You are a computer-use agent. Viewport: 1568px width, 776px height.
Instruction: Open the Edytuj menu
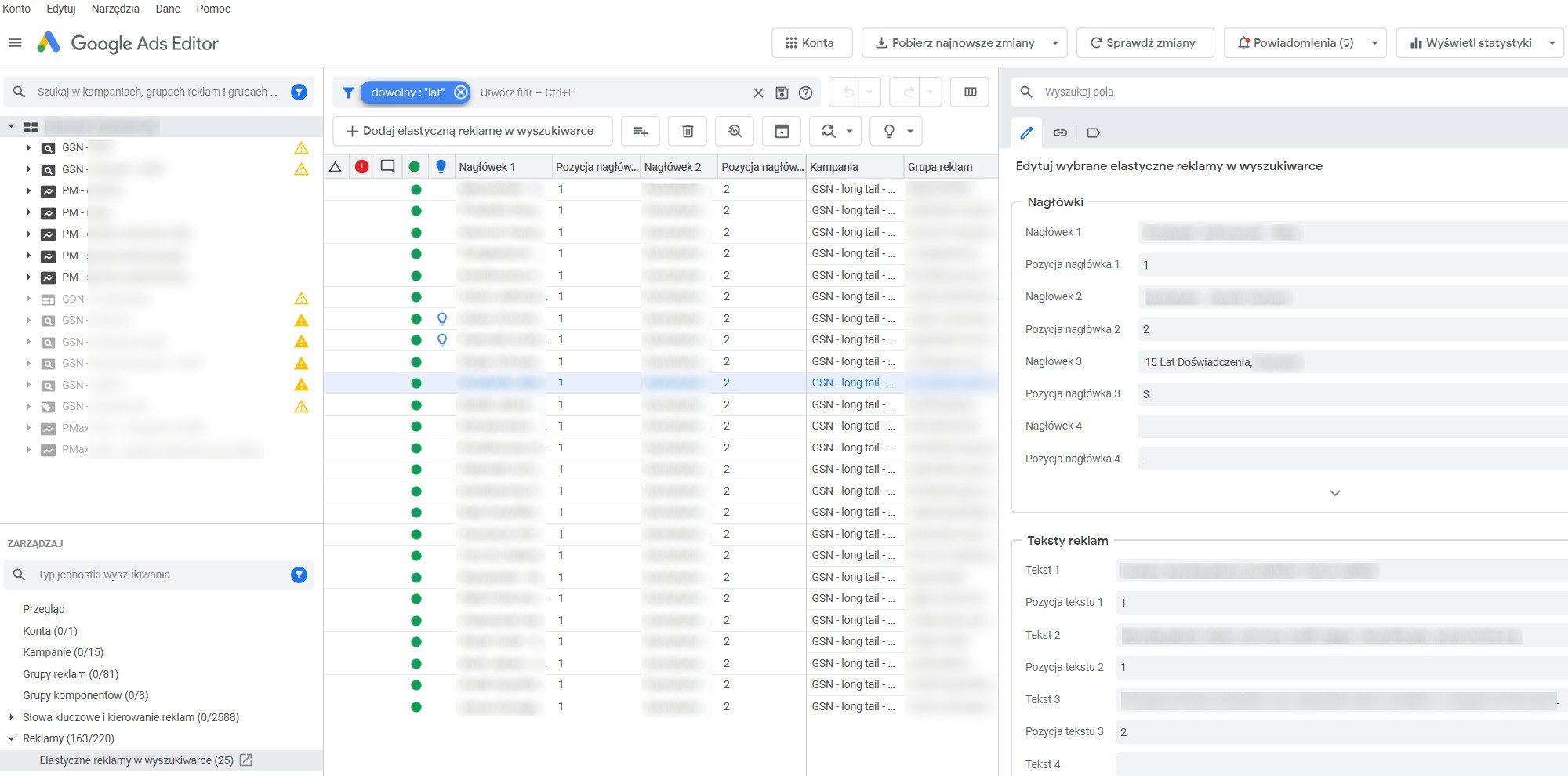[61, 9]
